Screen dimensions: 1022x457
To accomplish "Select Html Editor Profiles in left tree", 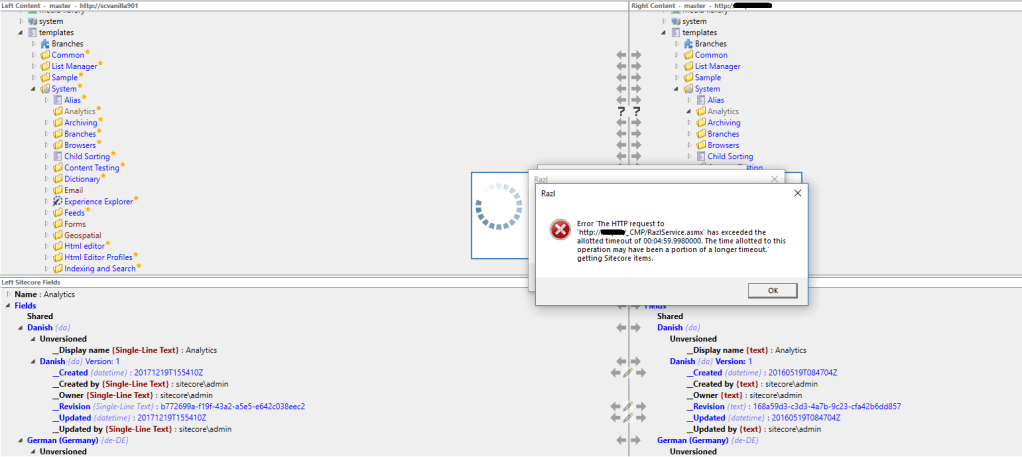I will point(98,257).
